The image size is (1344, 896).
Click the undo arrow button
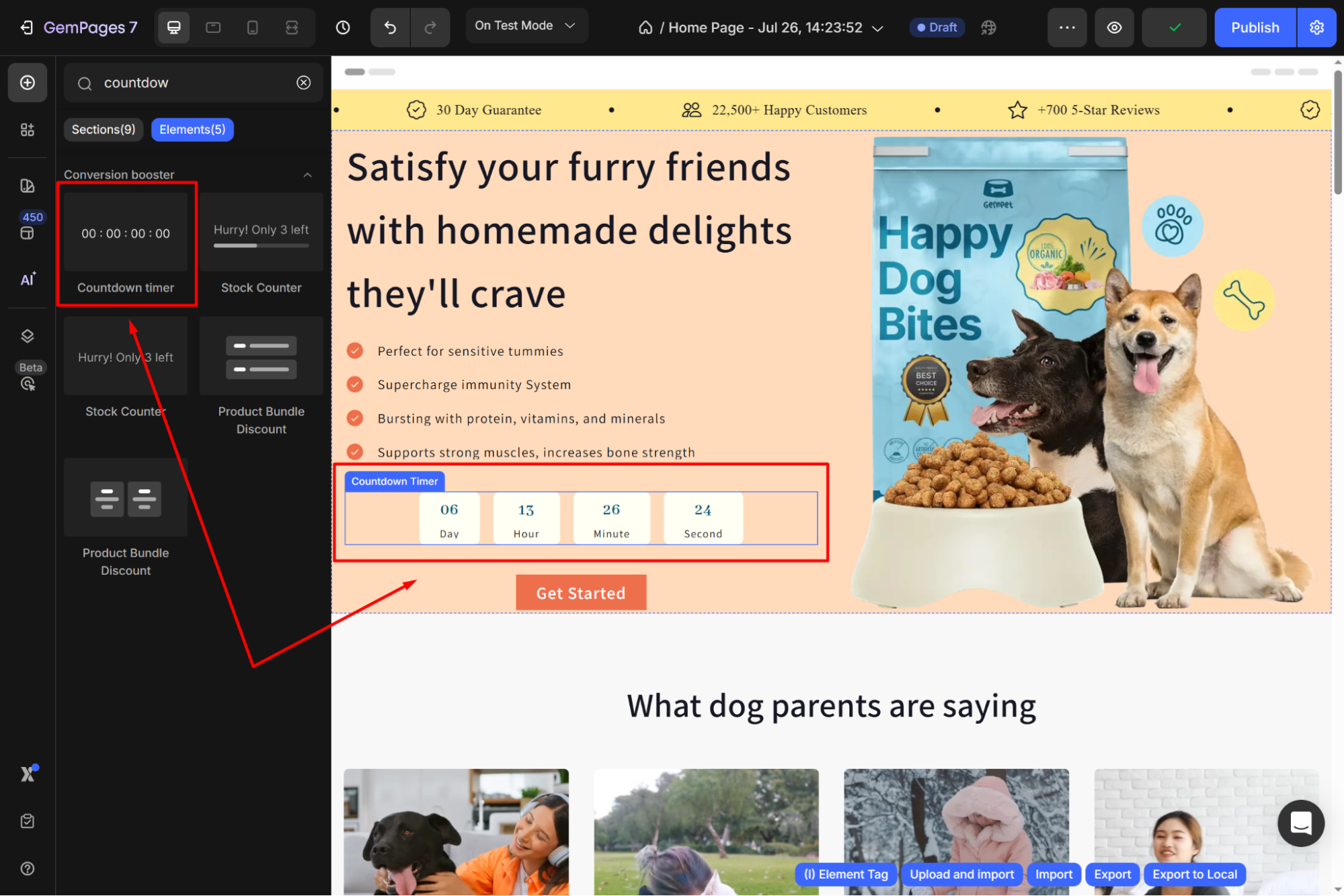(x=390, y=28)
